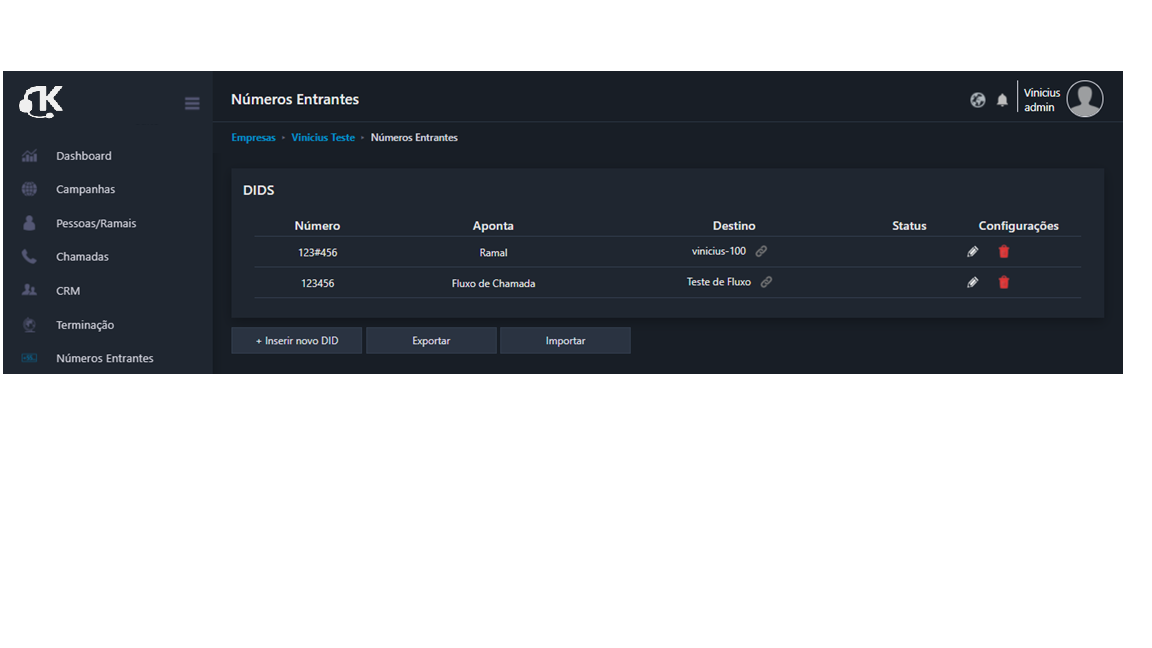Open the user avatar picture
This screenshot has height=648, width=1152.
pos(1084,98)
